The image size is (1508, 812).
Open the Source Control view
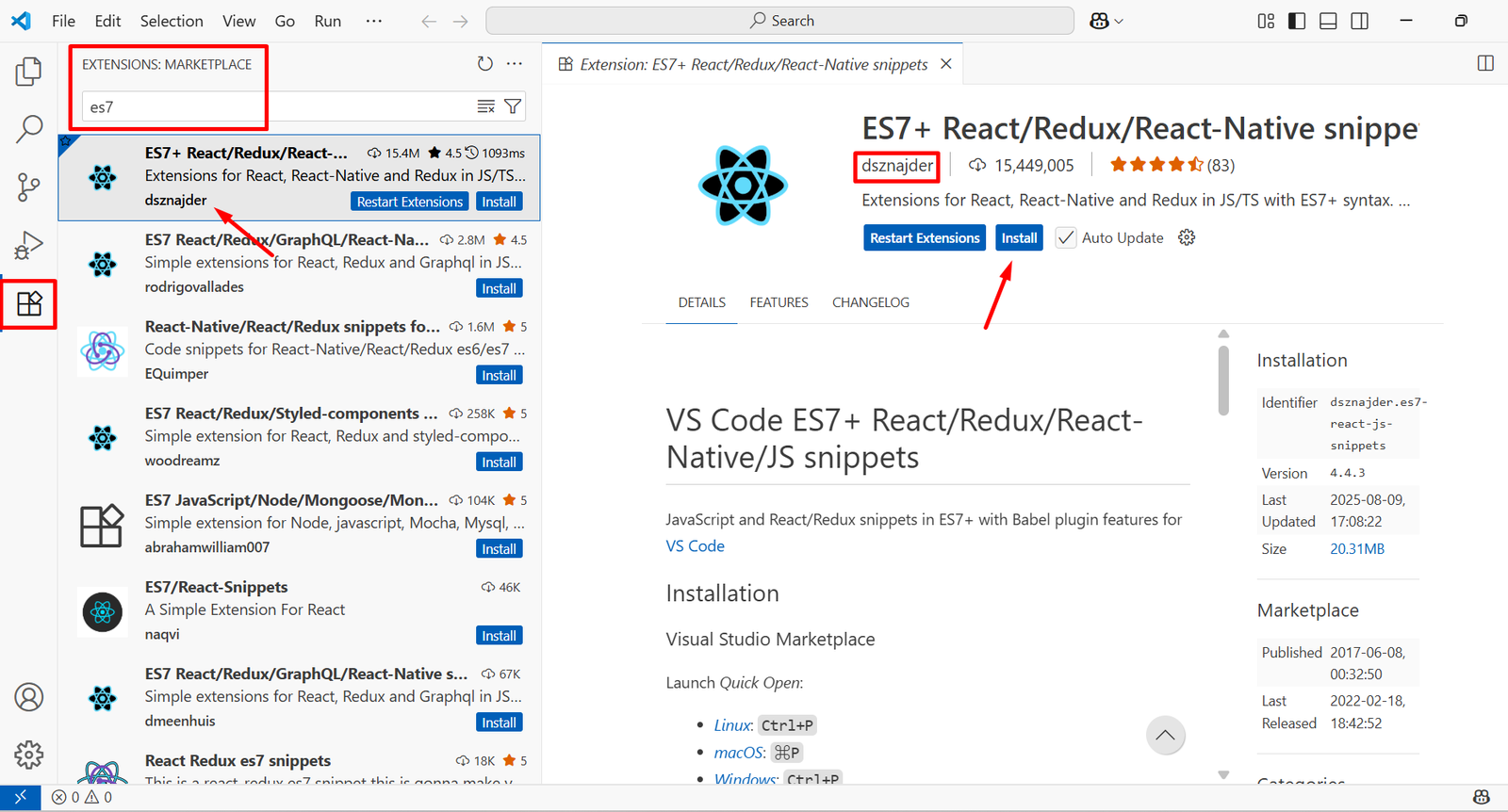click(x=28, y=187)
